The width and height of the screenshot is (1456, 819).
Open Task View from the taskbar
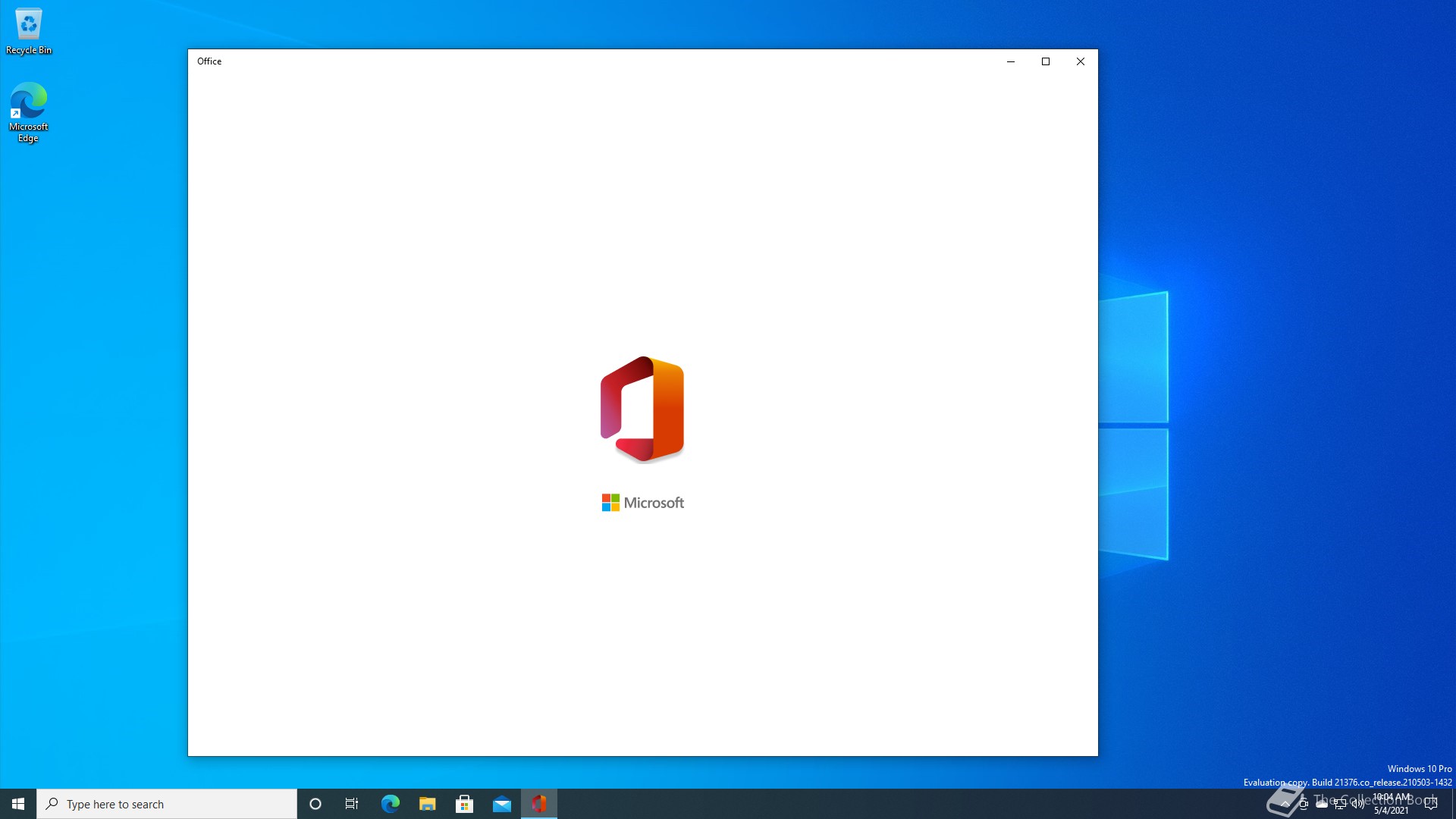point(352,804)
